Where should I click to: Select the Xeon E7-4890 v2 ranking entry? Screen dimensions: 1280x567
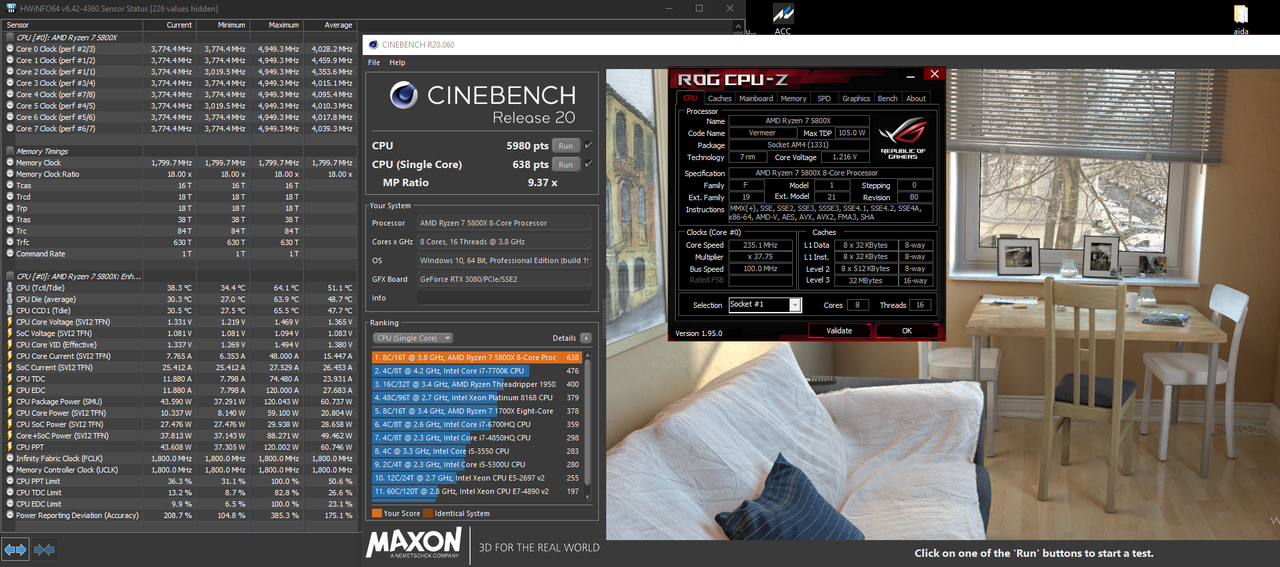coord(477,491)
